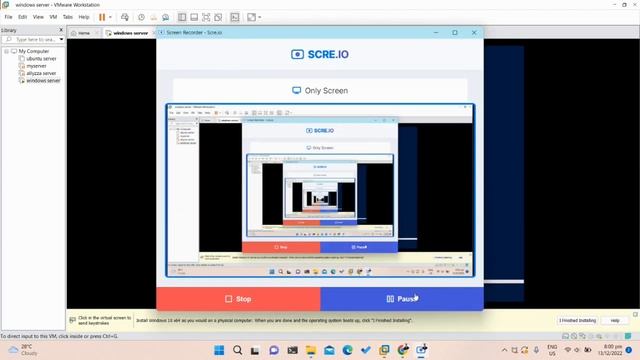Image resolution: width=640 pixels, height=360 pixels.
Task: Show hidden system tray icons
Action: tap(504, 350)
